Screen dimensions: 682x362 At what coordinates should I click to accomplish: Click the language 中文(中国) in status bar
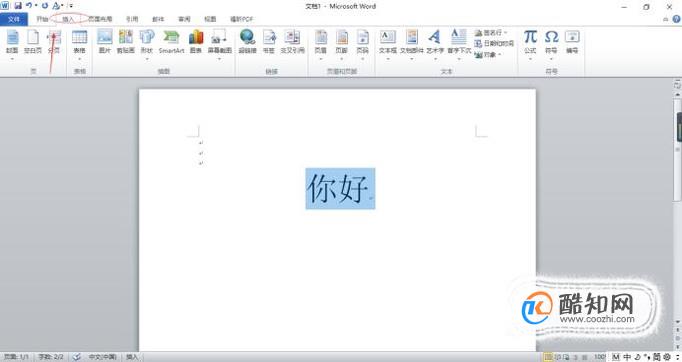click(x=102, y=357)
